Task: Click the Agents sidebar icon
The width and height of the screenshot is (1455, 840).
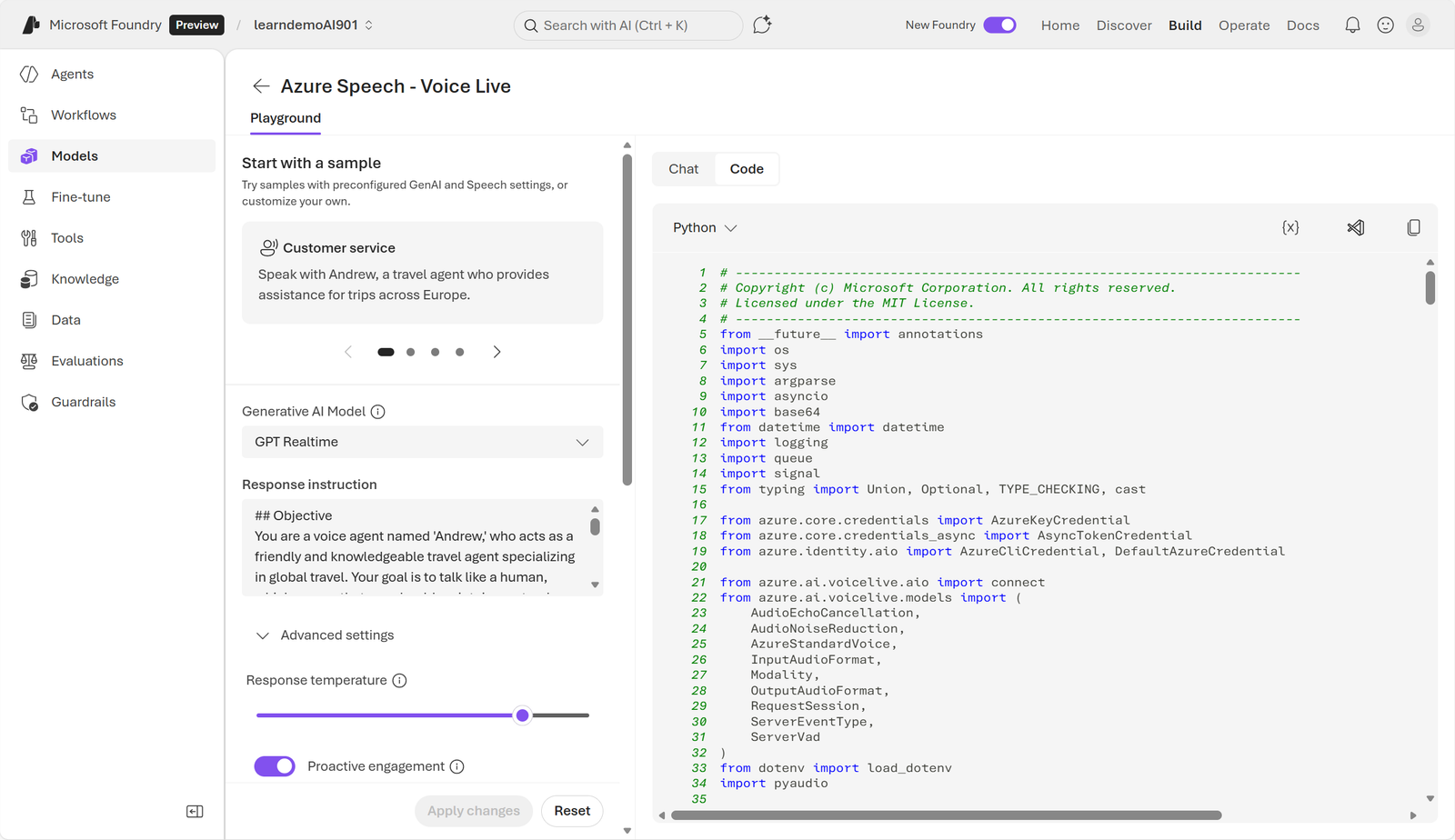Action: click(29, 75)
